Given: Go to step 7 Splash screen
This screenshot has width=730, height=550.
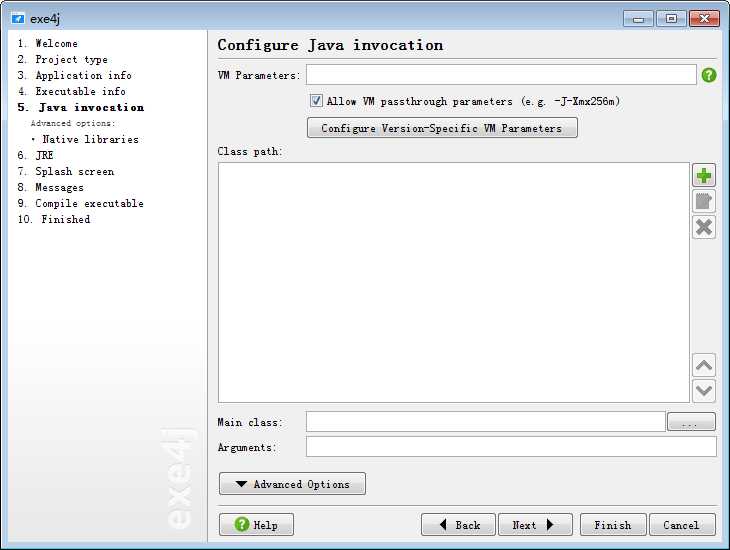Looking at the screenshot, I should [66, 171].
